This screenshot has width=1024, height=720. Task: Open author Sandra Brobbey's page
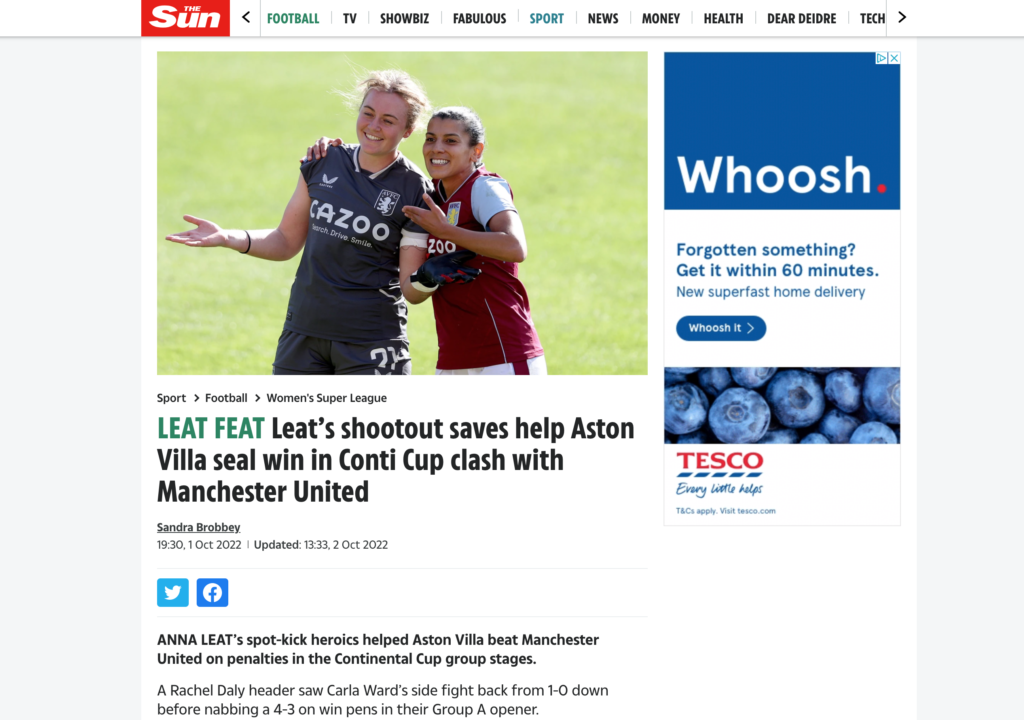click(x=199, y=527)
